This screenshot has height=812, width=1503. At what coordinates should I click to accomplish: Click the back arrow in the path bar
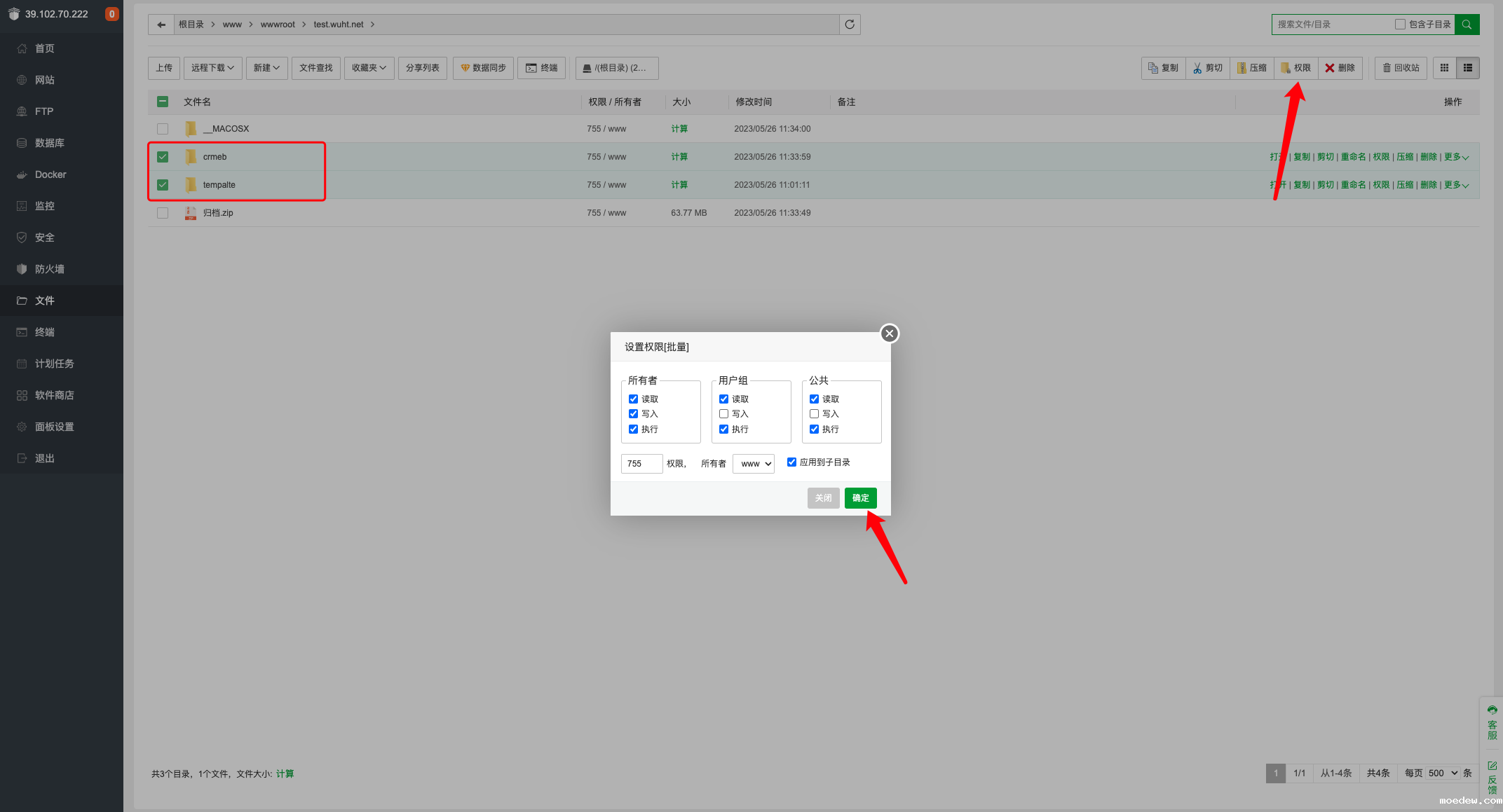pyautogui.click(x=161, y=25)
